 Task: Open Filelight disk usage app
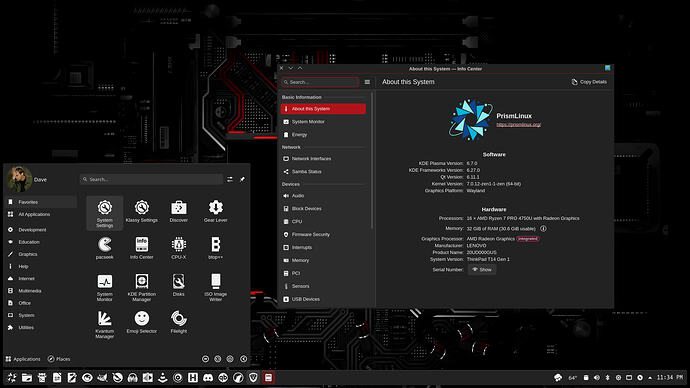click(179, 322)
